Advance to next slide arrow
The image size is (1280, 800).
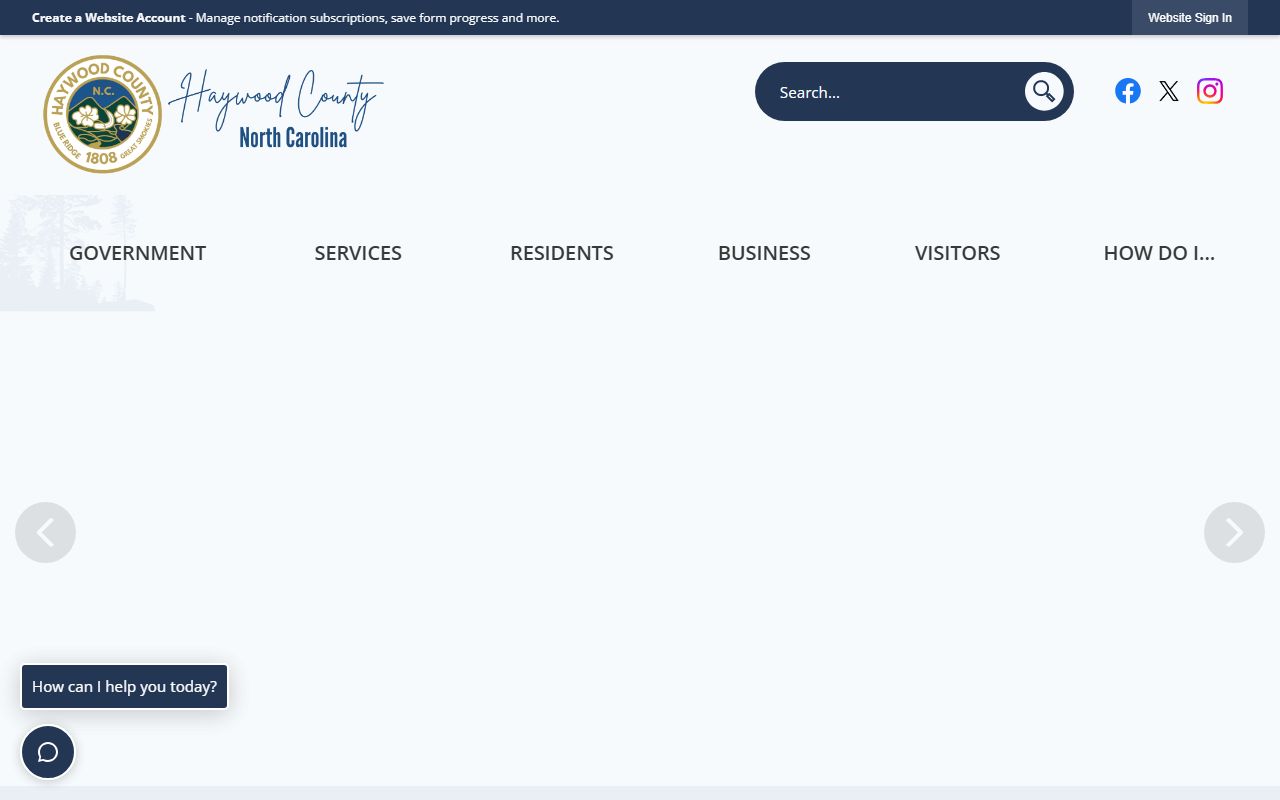point(1234,532)
